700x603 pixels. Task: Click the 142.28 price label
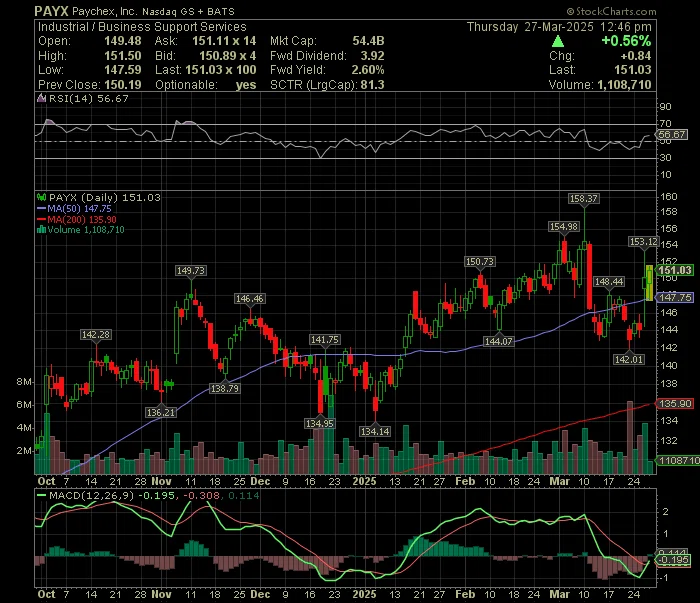(96, 335)
